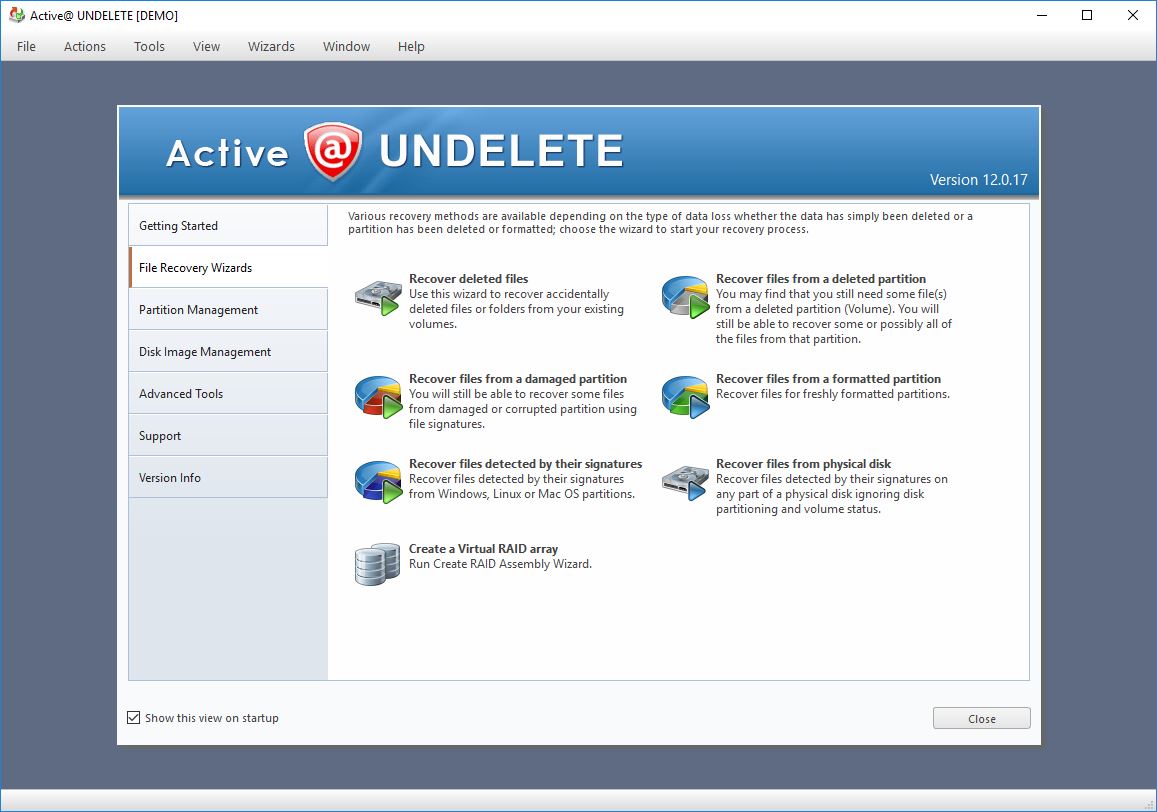Click the Create a Virtual RAID array icon
This screenshot has height=812, width=1157.
tap(376, 563)
